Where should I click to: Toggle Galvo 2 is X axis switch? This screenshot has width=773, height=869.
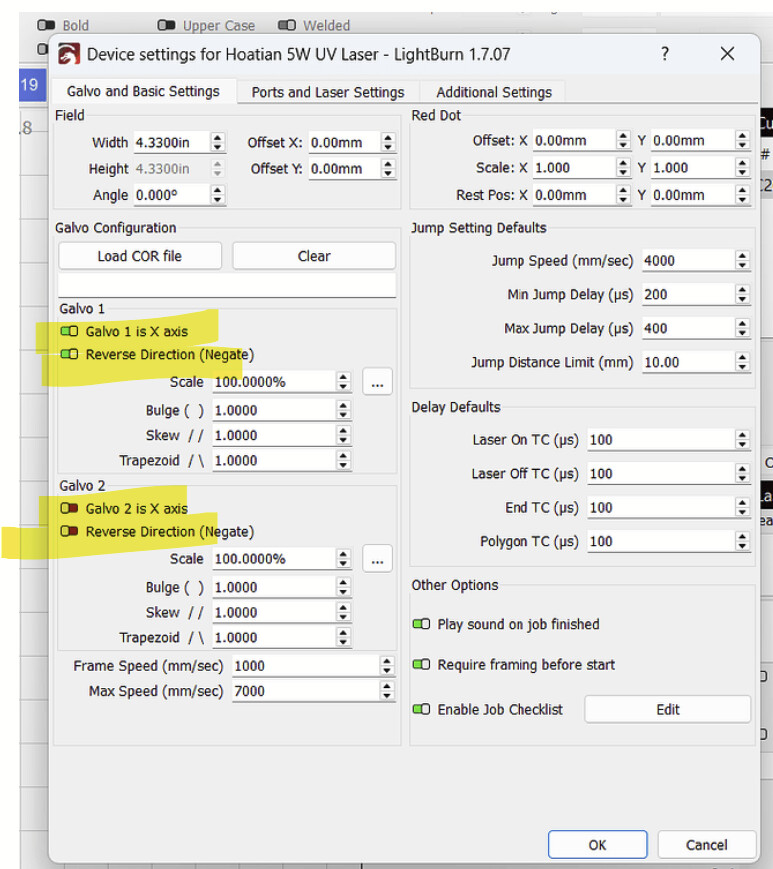(69, 508)
